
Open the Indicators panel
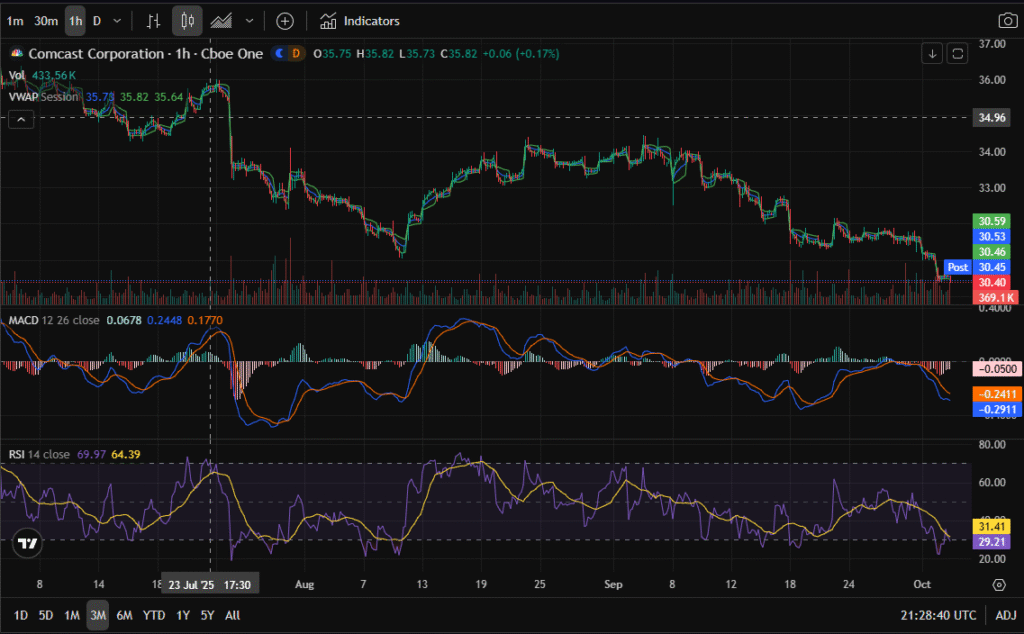coord(360,21)
